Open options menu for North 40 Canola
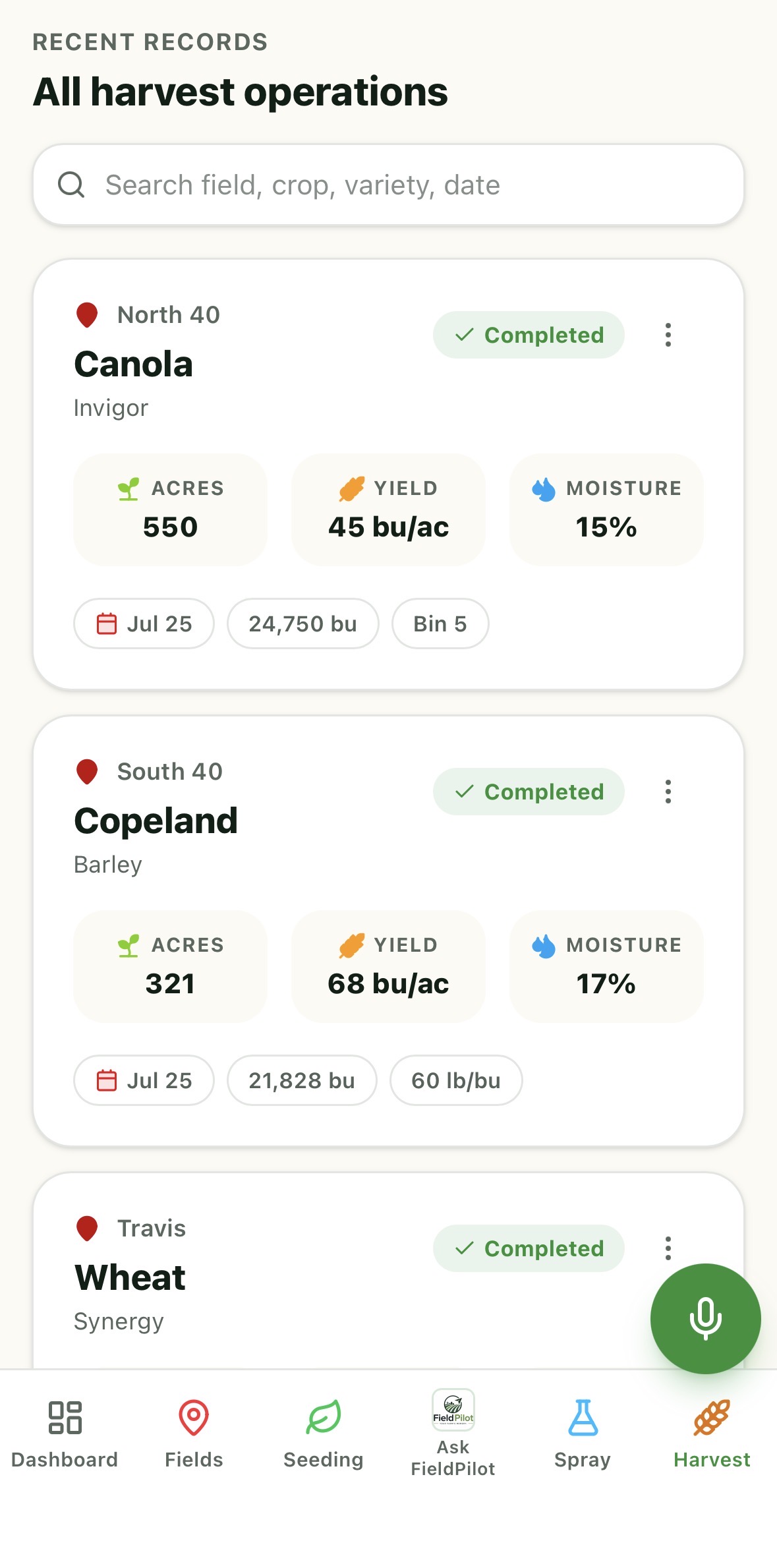Viewport: 777px width, 1568px height. 668,335
